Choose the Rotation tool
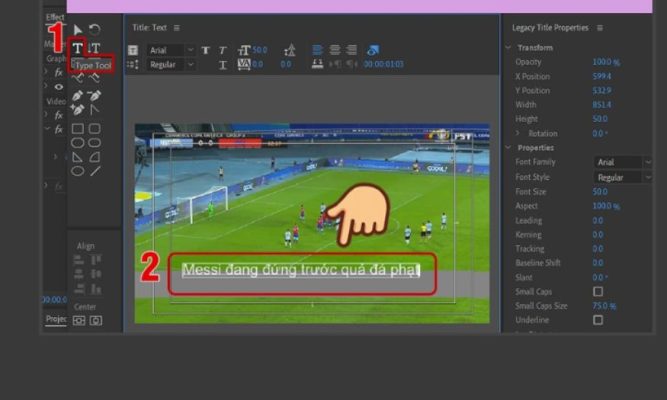Image resolution: width=667 pixels, height=400 pixels. click(x=95, y=30)
